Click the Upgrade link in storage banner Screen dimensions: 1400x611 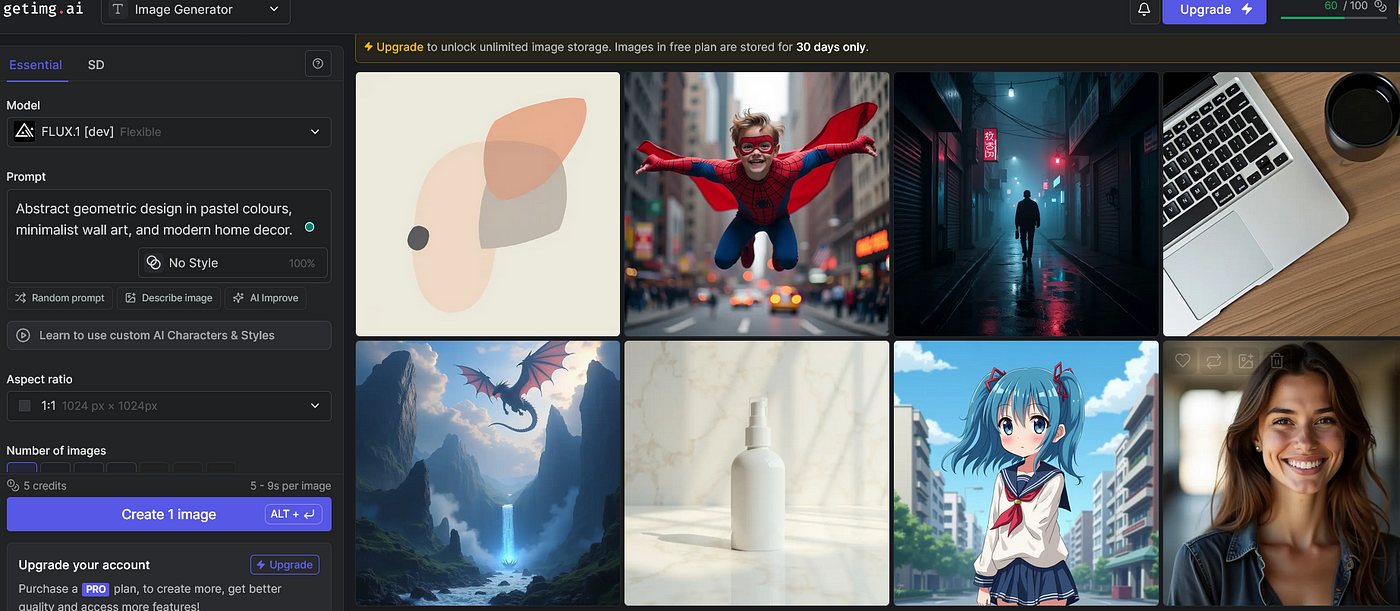click(x=399, y=47)
